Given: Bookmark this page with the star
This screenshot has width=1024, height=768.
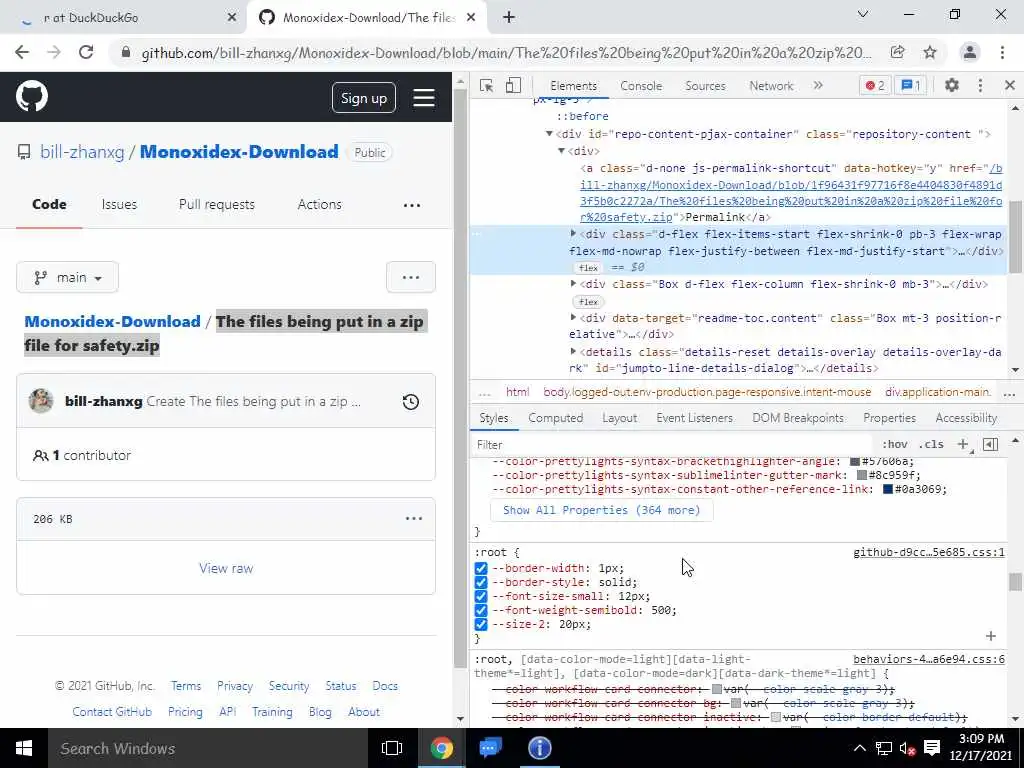Looking at the screenshot, I should [930, 52].
